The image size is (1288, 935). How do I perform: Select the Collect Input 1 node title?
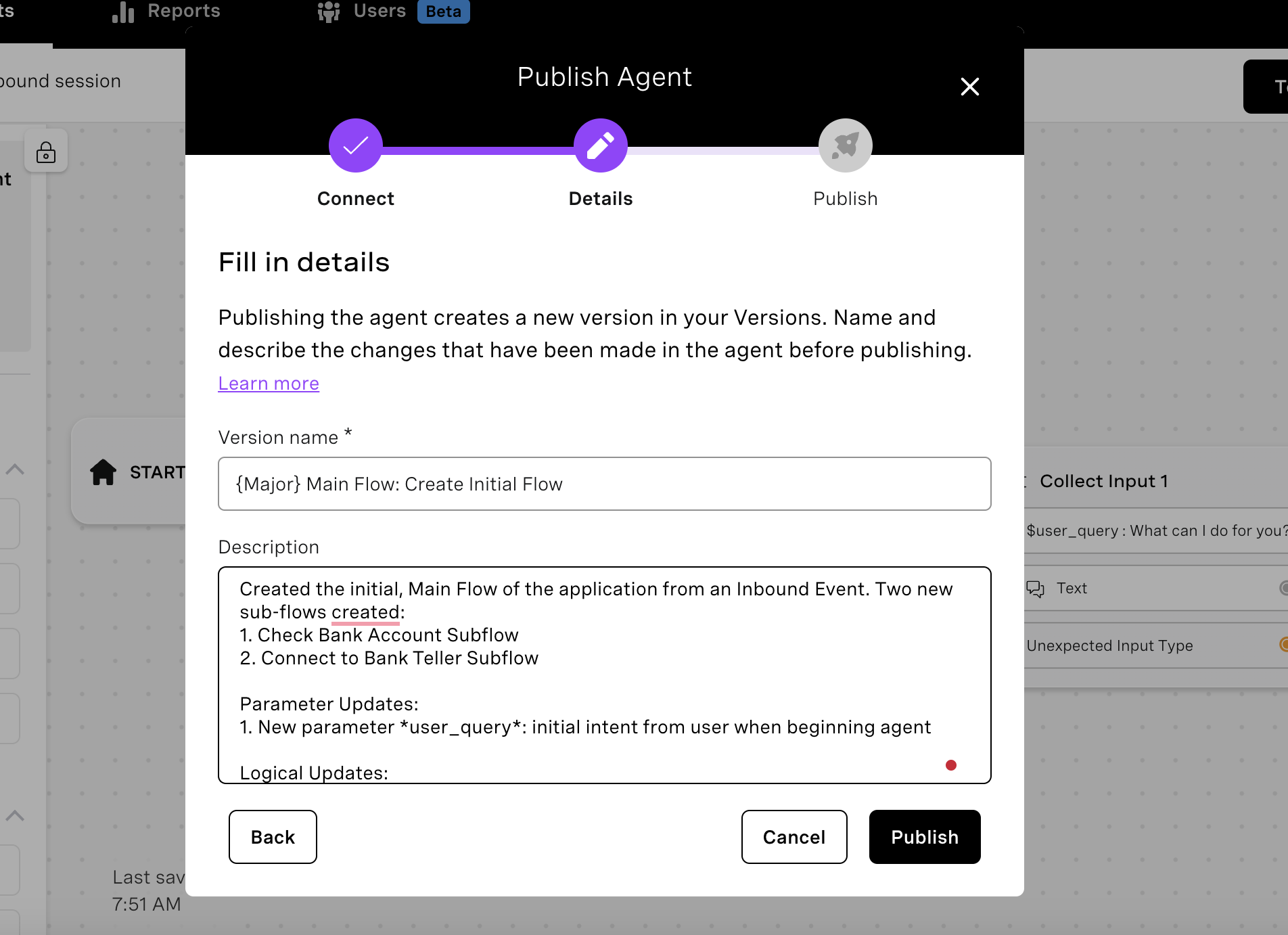1104,481
